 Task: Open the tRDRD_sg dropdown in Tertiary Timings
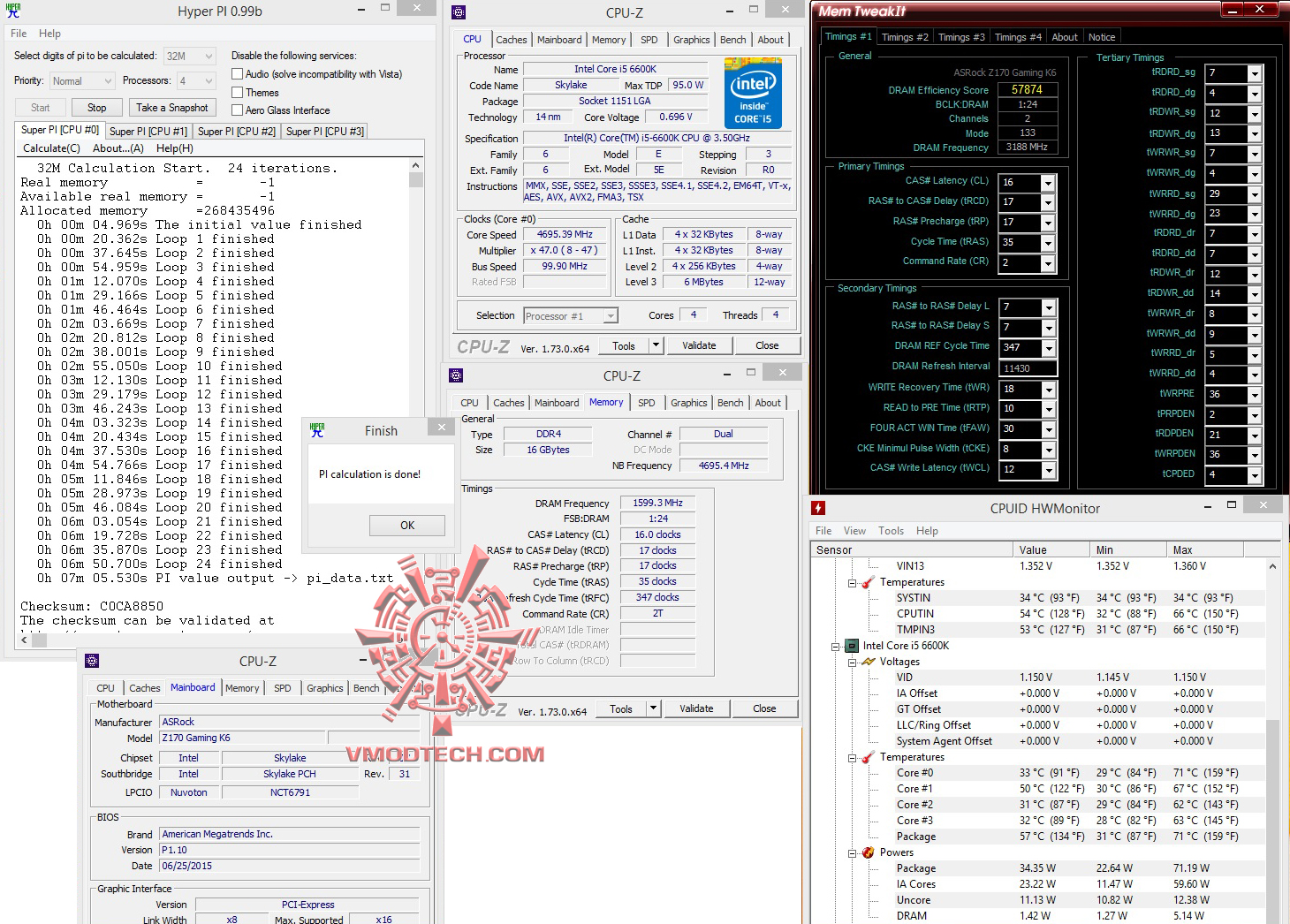(1254, 73)
